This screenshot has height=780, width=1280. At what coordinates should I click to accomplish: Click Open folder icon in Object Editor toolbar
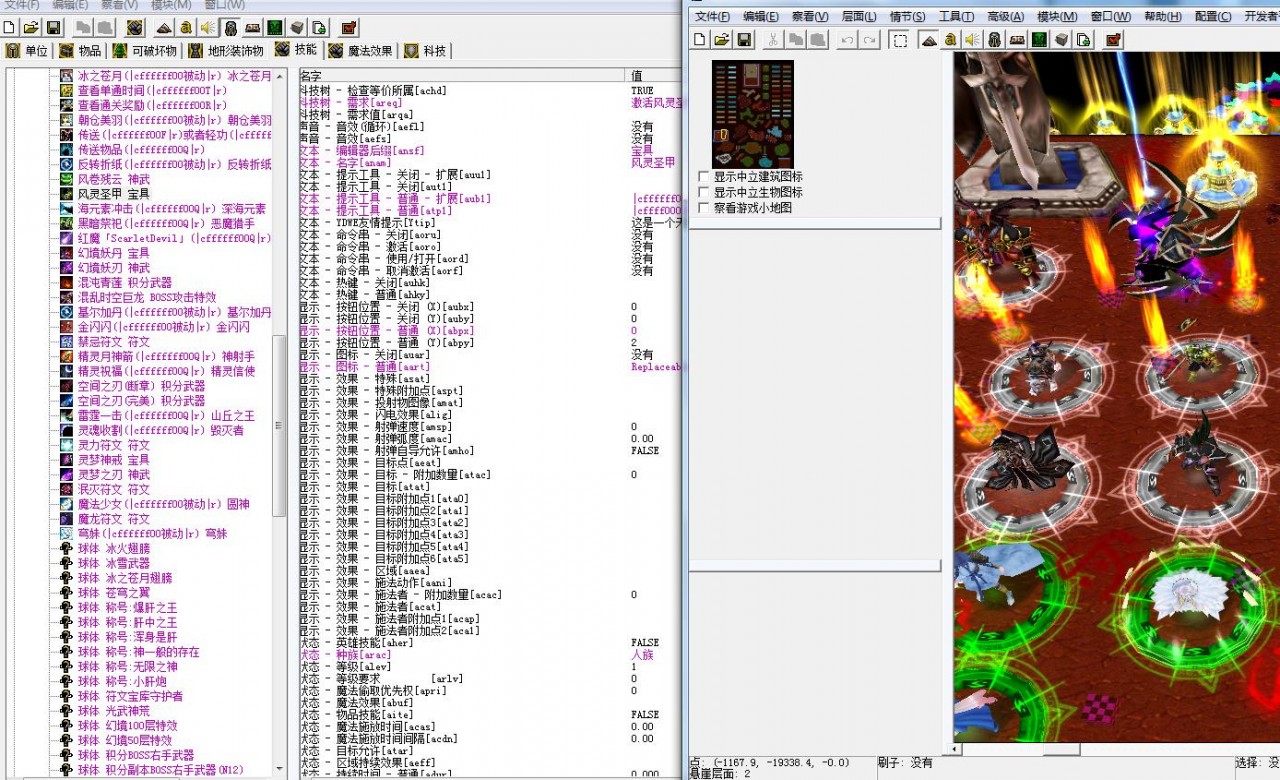(31, 27)
